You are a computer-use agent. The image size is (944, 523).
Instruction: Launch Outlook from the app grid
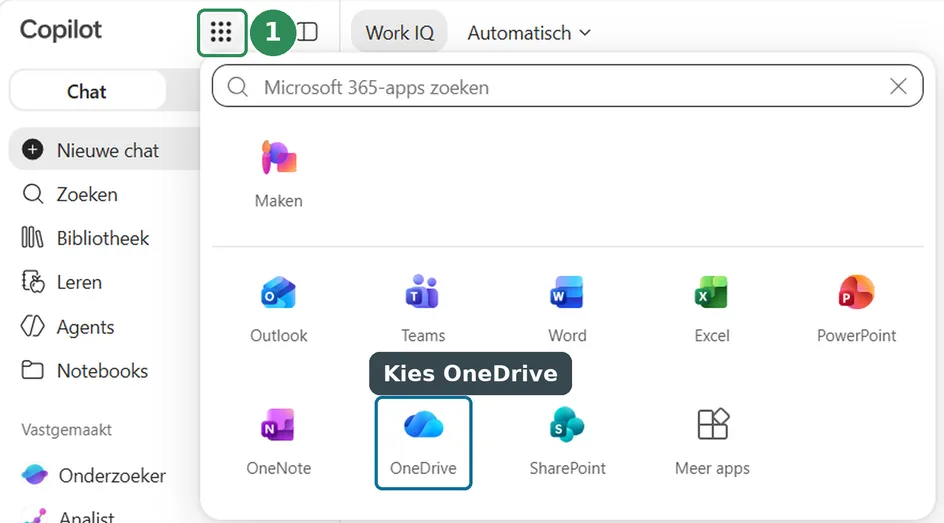(278, 309)
